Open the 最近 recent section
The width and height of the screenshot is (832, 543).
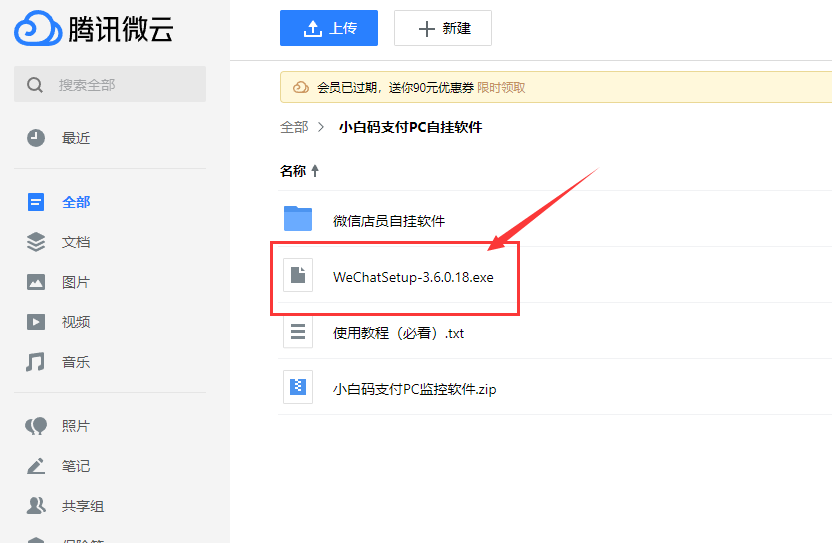[x=76, y=138]
